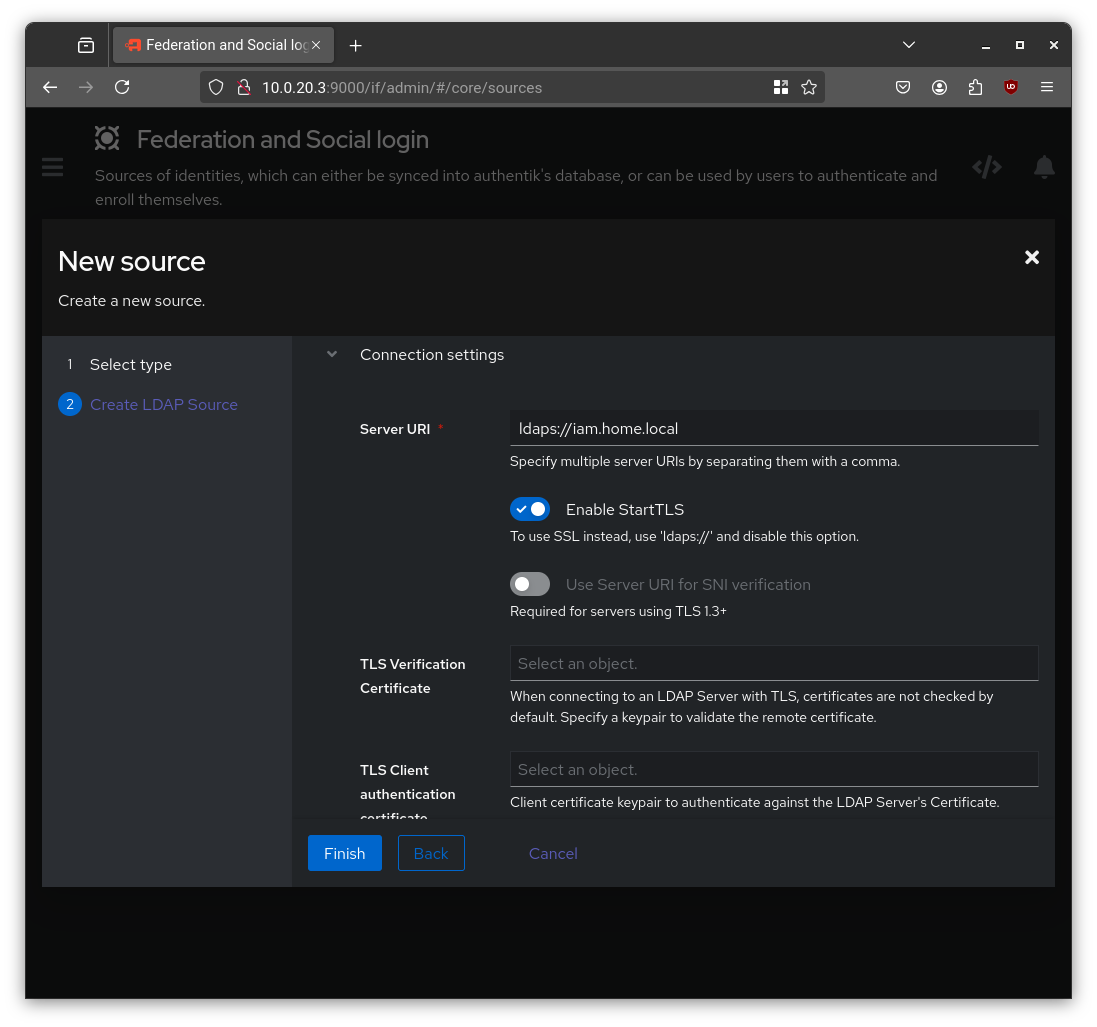This screenshot has width=1097, height=1027.
Task: Click the Finish button
Action: tap(345, 854)
